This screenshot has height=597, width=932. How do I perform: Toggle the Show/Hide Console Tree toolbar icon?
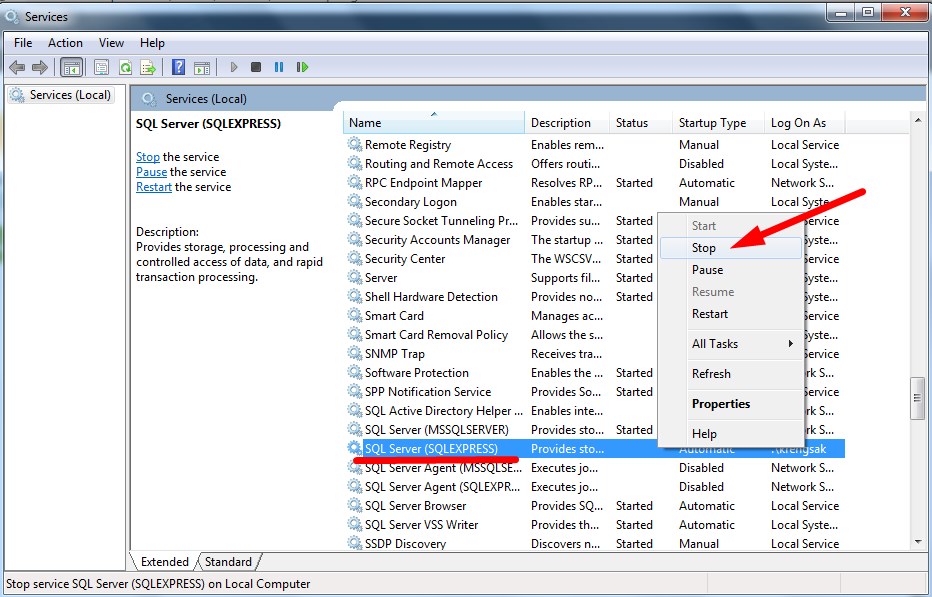pyautogui.click(x=71, y=67)
